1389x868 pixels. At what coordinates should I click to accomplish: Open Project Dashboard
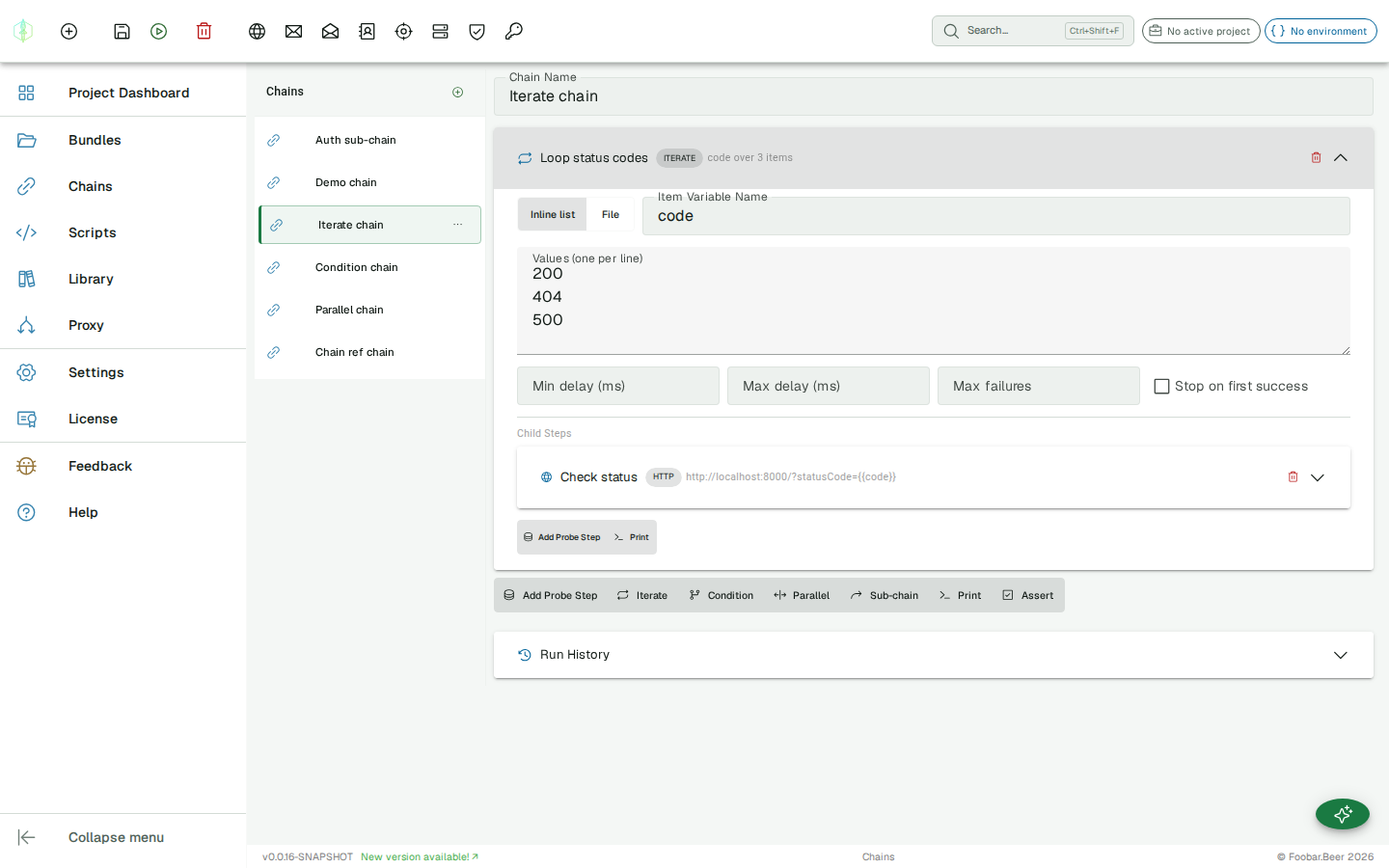pyautogui.click(x=123, y=93)
